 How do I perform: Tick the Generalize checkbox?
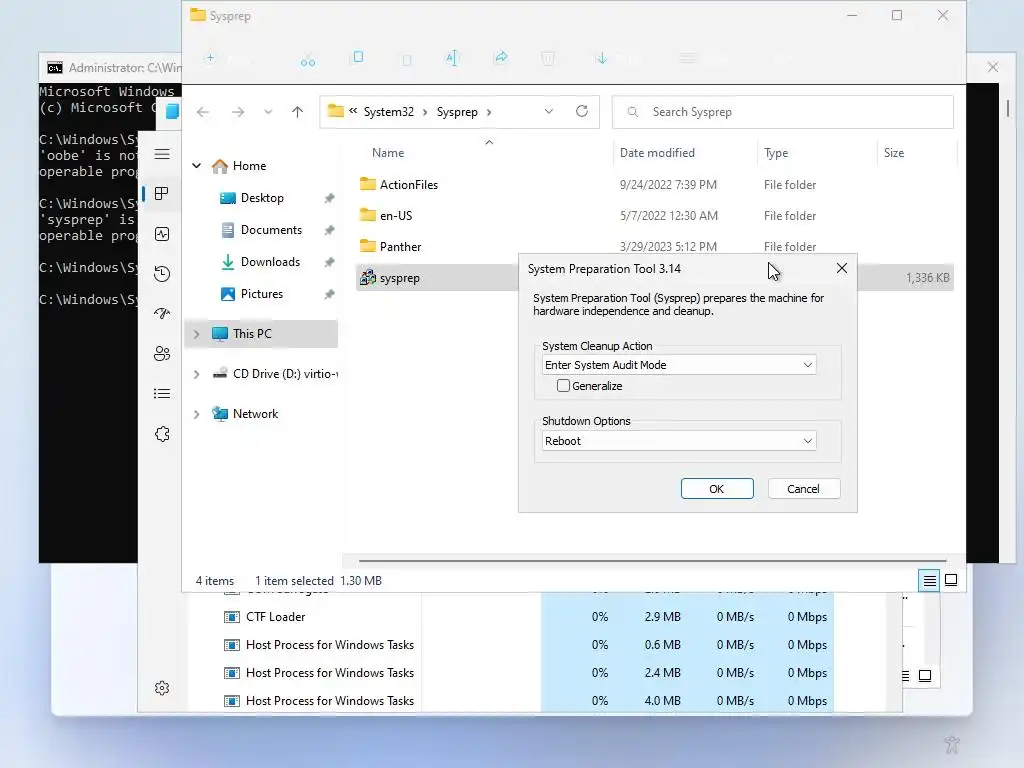coord(563,386)
